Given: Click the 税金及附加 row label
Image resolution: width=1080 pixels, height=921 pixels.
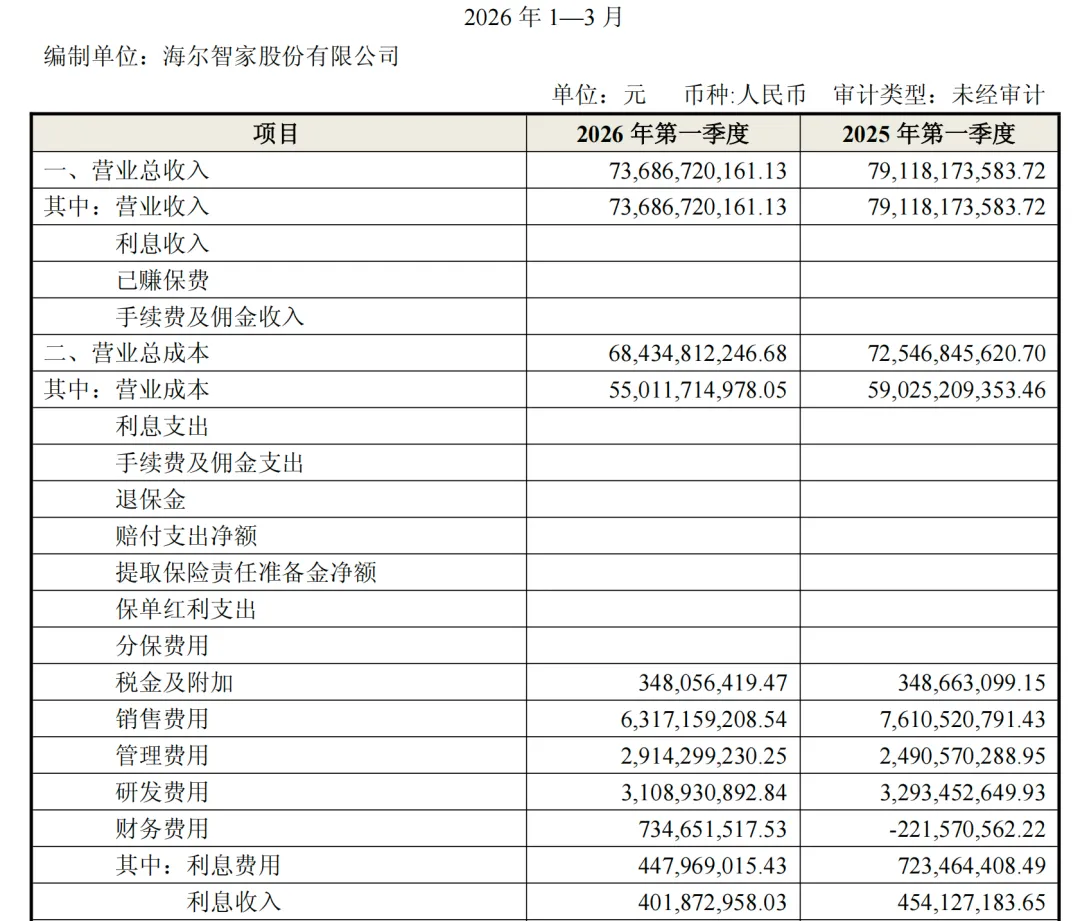Looking at the screenshot, I should tap(174, 683).
